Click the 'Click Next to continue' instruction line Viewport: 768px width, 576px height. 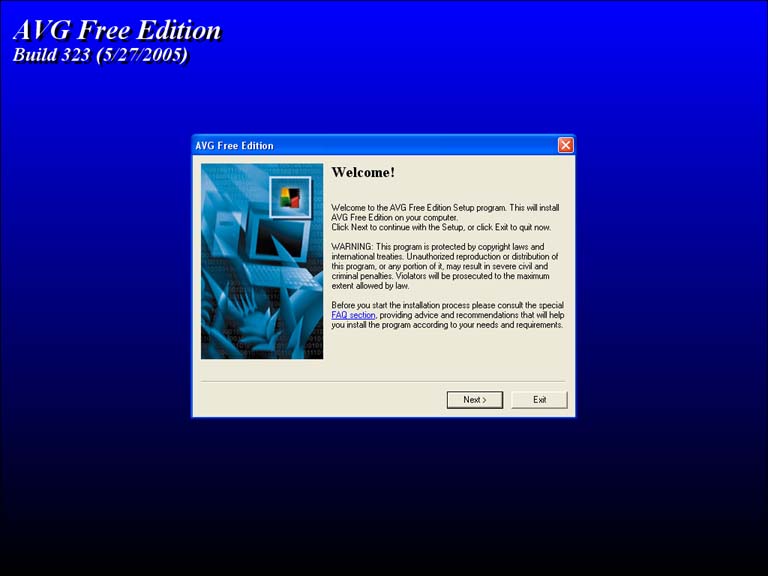(x=440, y=228)
